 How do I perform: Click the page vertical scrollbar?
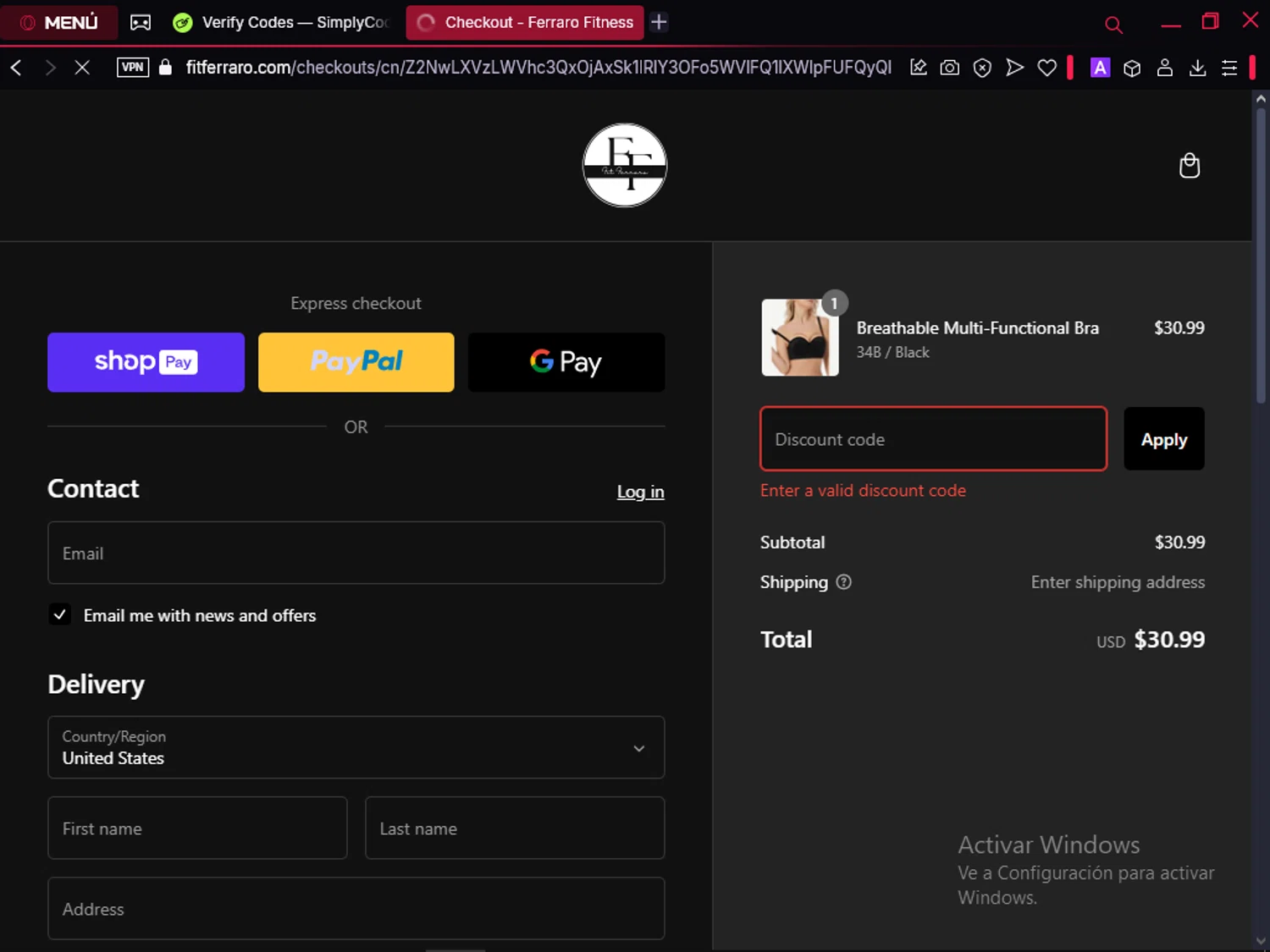(x=1261, y=254)
